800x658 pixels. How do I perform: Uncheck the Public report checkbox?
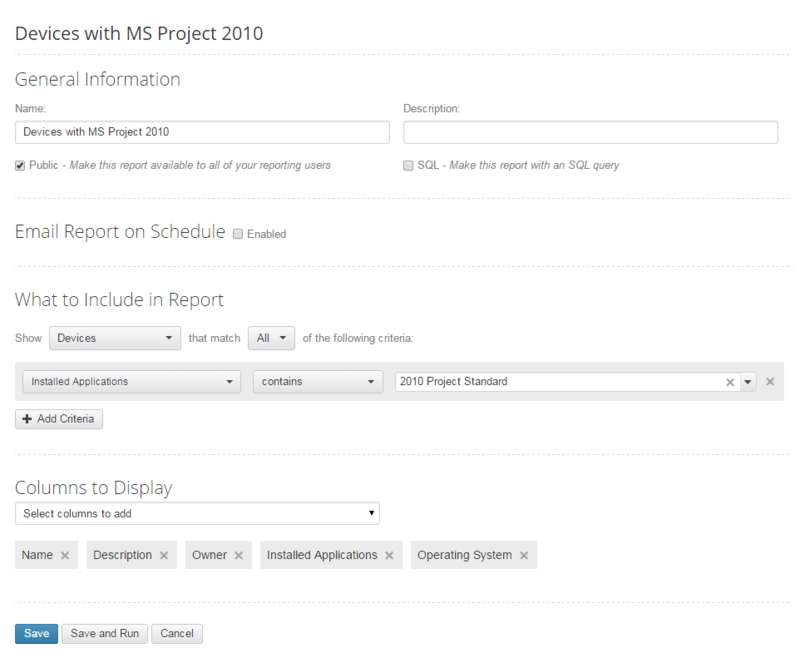[x=19, y=165]
